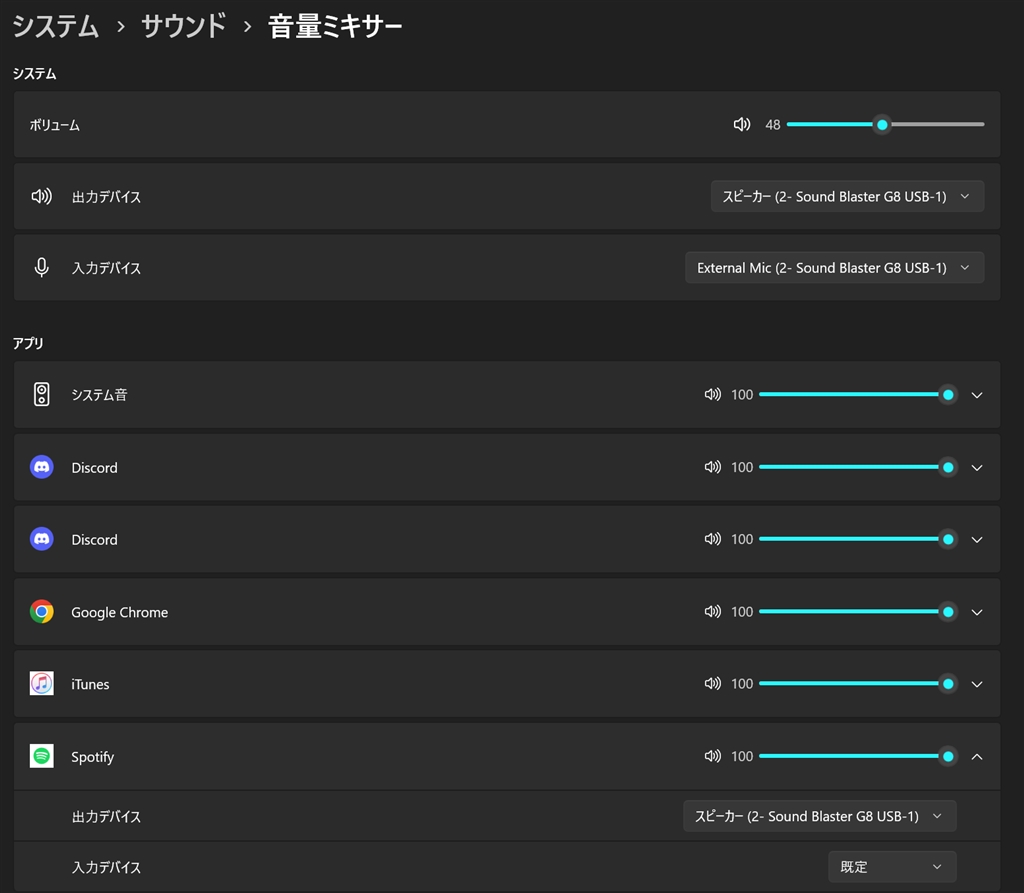Mute the first Discord volume icon
The image size is (1024, 893).
pos(712,467)
